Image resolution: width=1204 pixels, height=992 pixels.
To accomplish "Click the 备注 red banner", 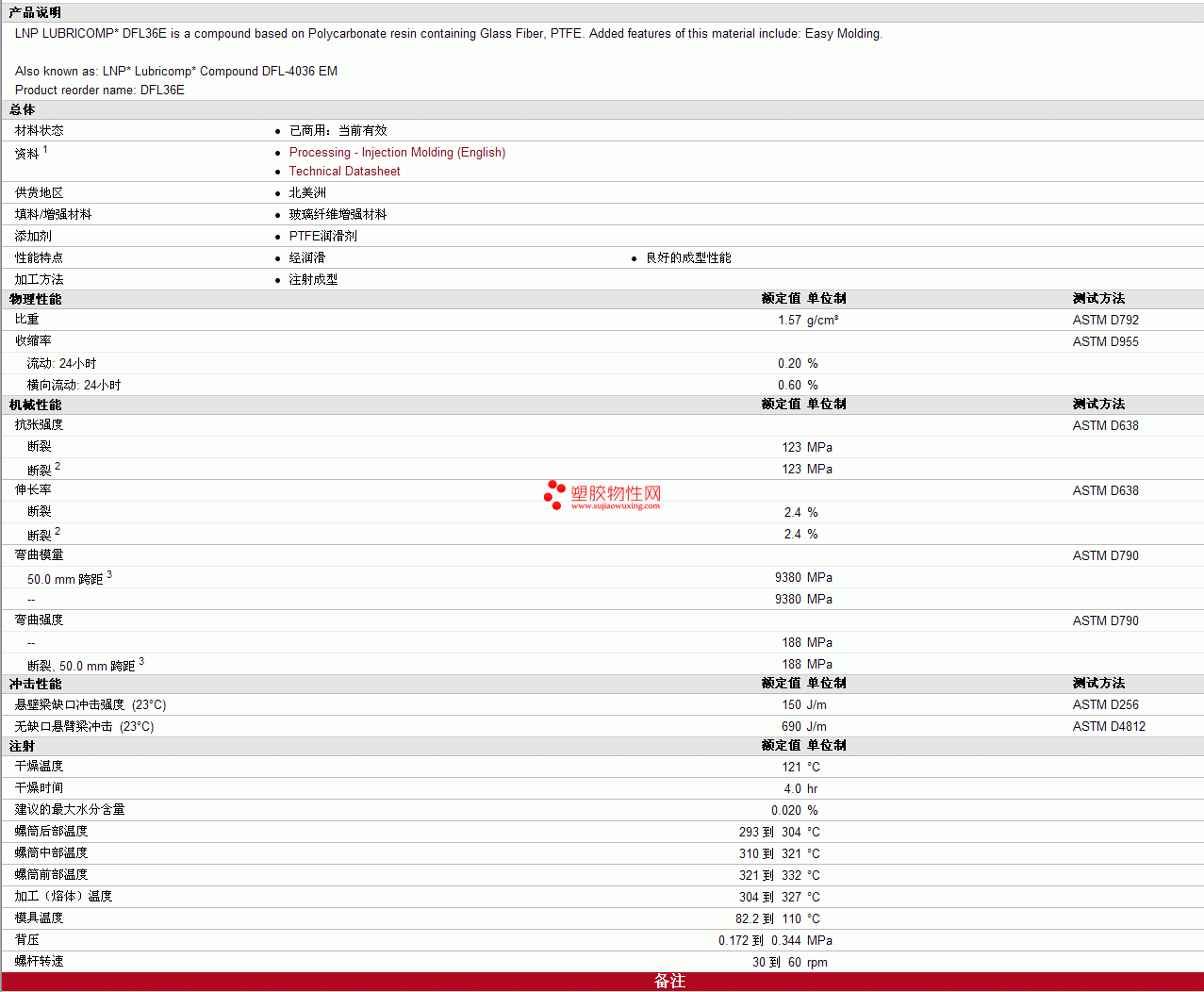I will tap(602, 982).
